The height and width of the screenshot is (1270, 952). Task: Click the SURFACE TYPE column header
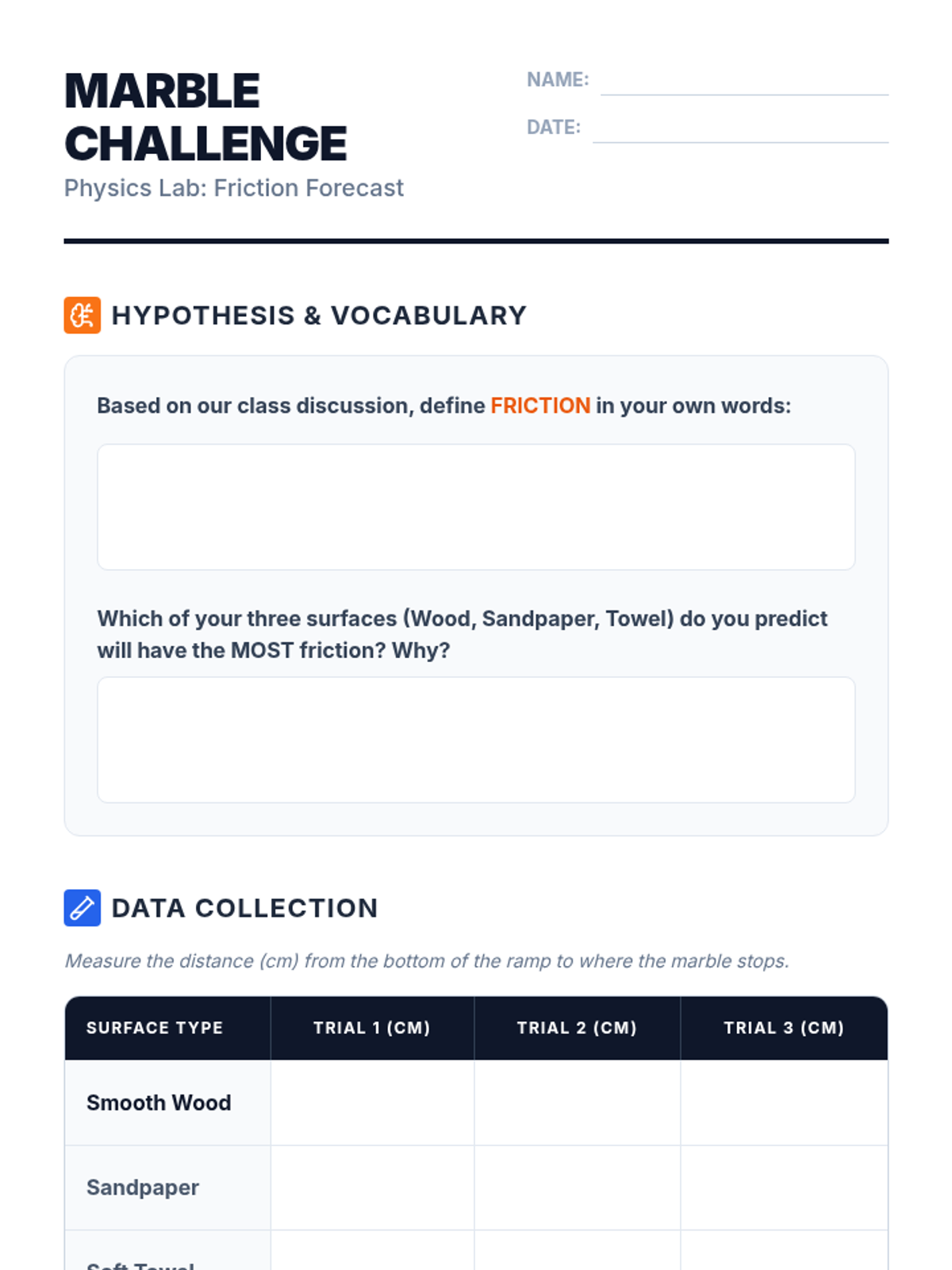pos(155,1028)
